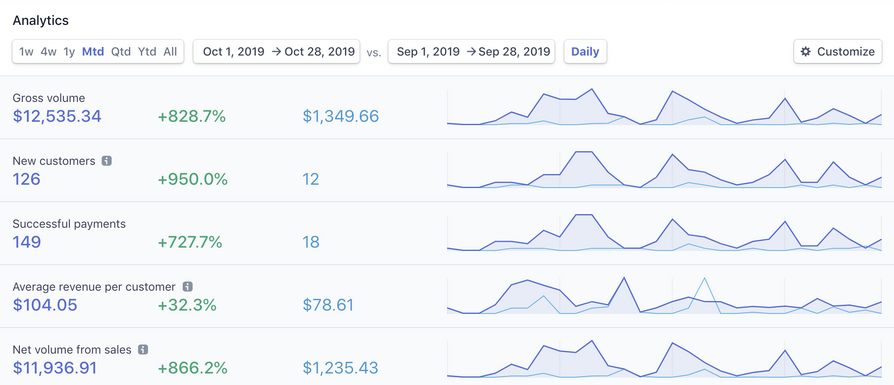
Task: Switch to the 1y range
Action: (69, 52)
